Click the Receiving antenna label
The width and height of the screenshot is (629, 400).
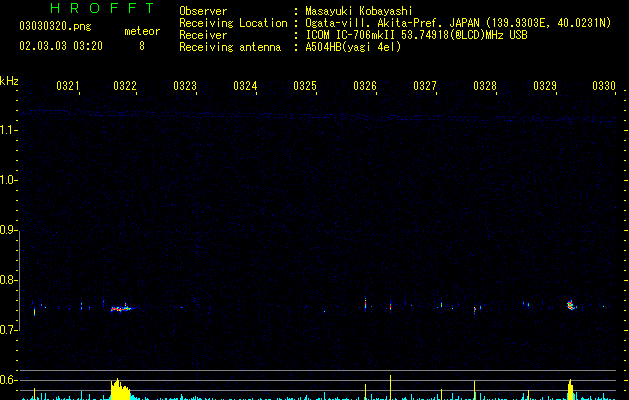(230, 47)
